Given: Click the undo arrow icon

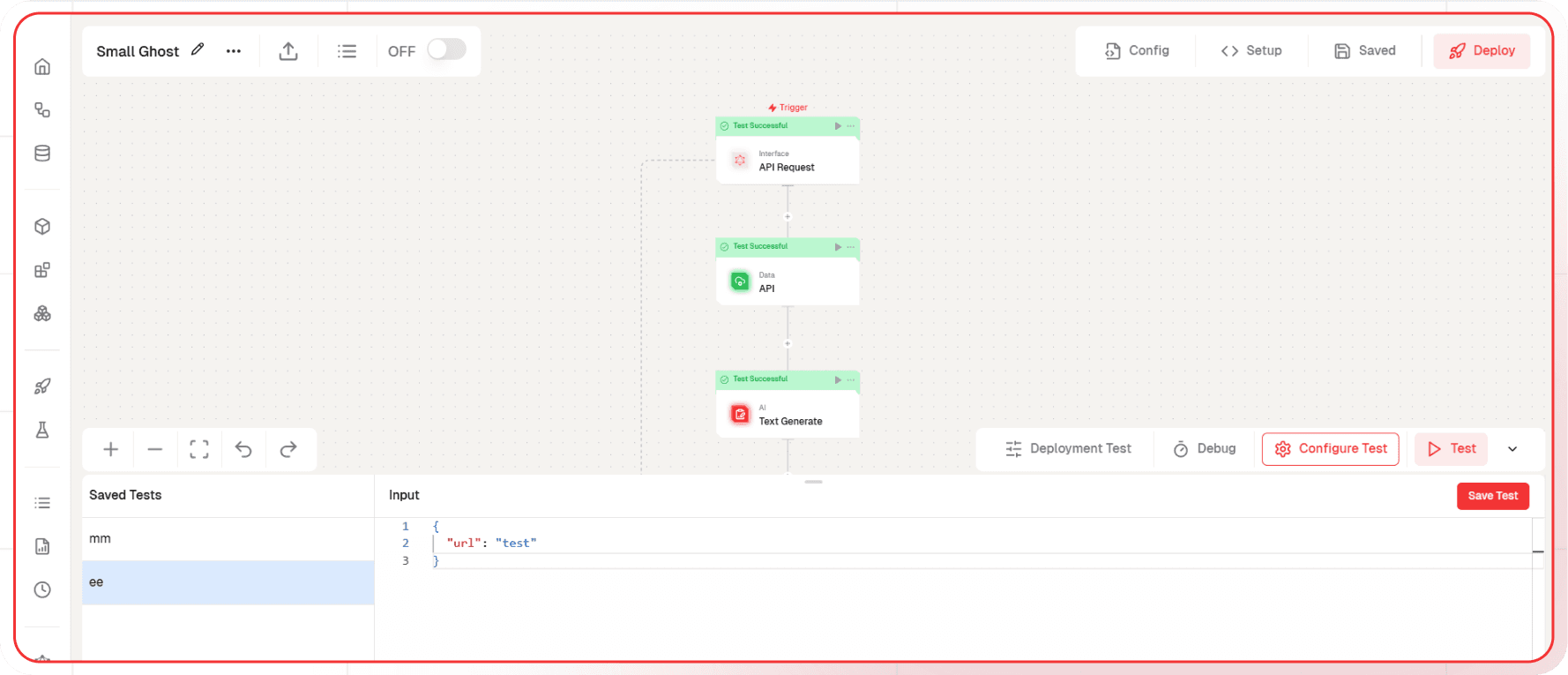Looking at the screenshot, I should click(x=243, y=450).
